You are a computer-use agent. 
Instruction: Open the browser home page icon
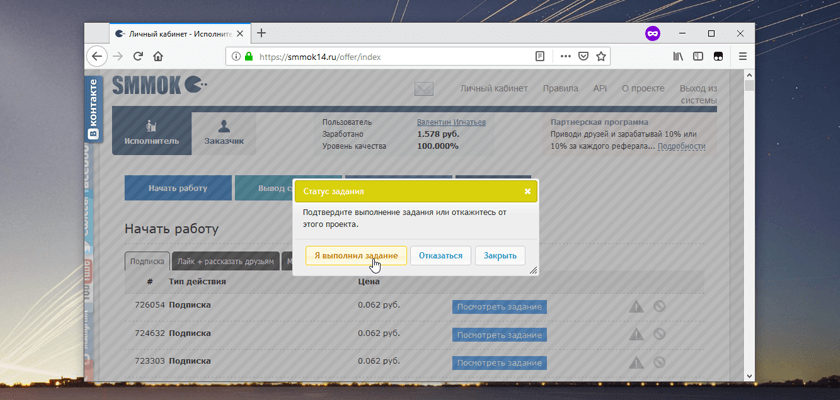[x=158, y=56]
